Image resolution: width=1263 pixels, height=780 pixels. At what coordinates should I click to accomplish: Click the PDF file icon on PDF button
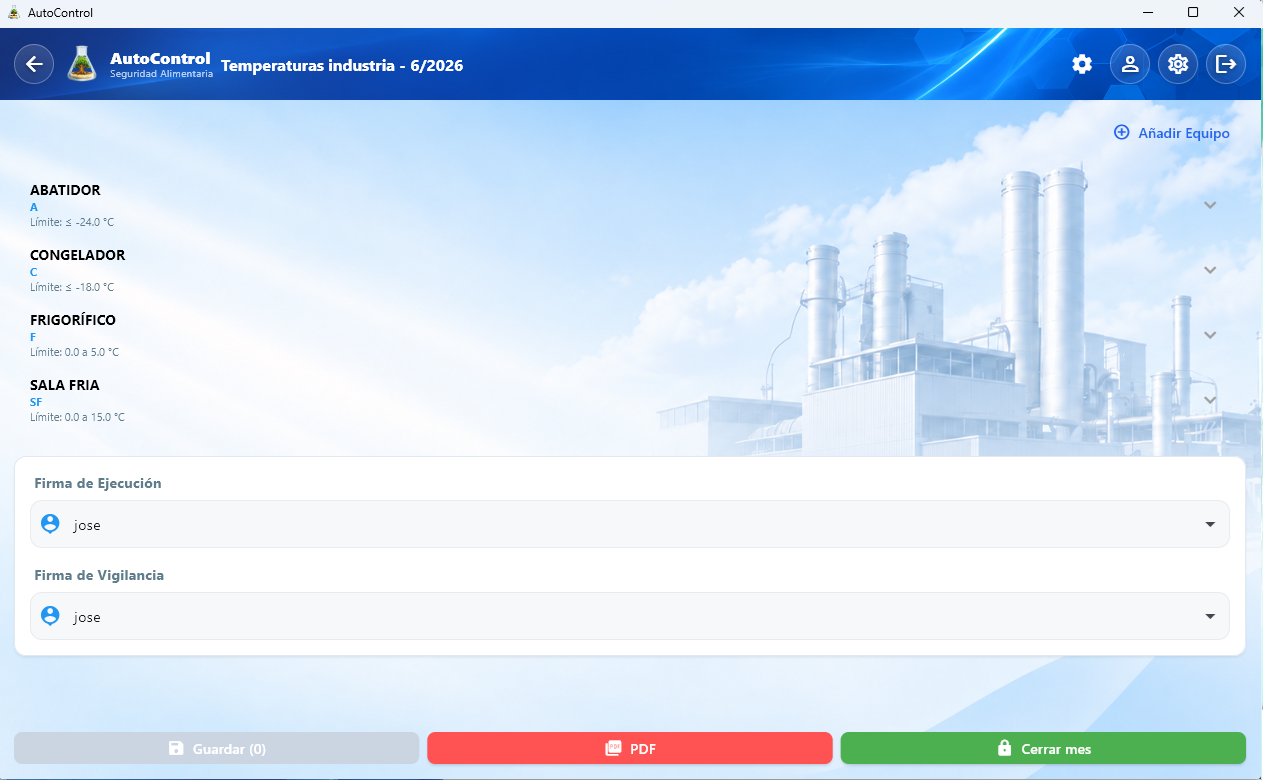coord(614,748)
